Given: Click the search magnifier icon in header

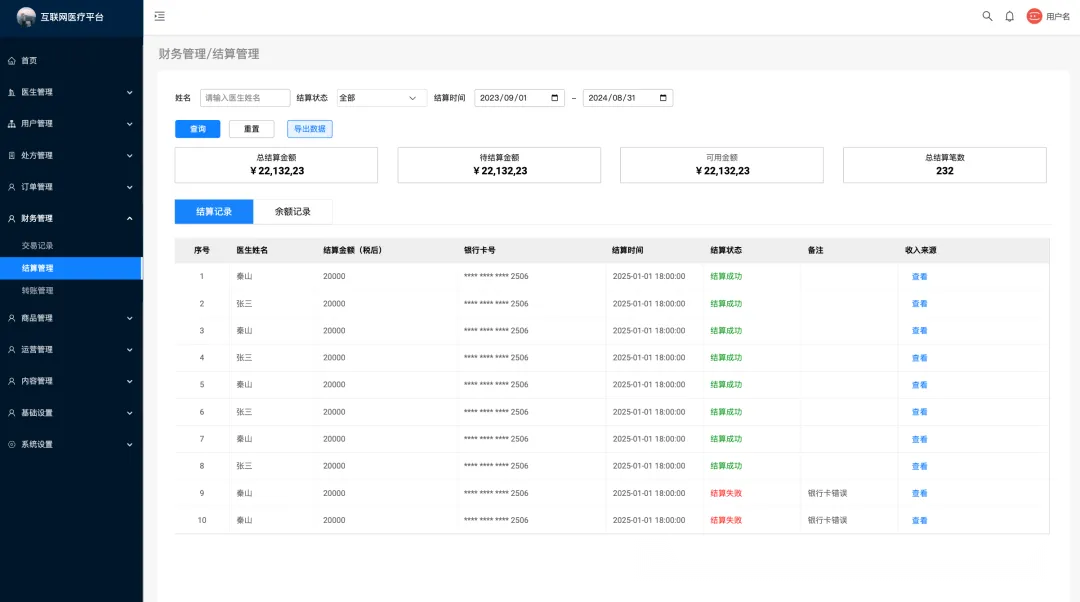Looking at the screenshot, I should 987,16.
